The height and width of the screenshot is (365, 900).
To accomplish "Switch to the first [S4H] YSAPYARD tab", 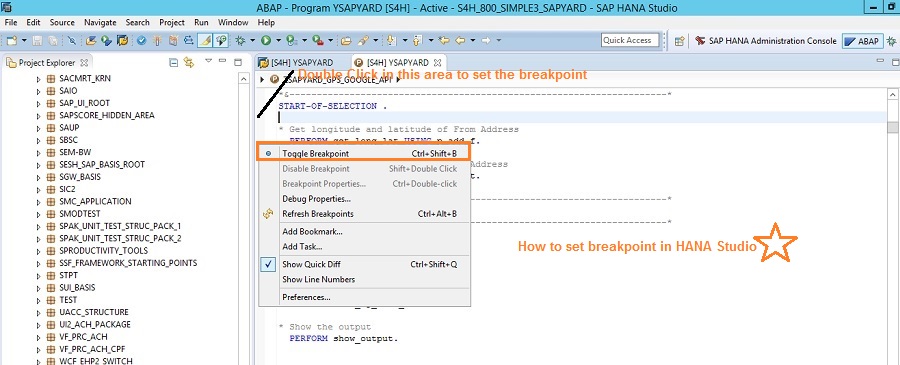I will [295, 63].
